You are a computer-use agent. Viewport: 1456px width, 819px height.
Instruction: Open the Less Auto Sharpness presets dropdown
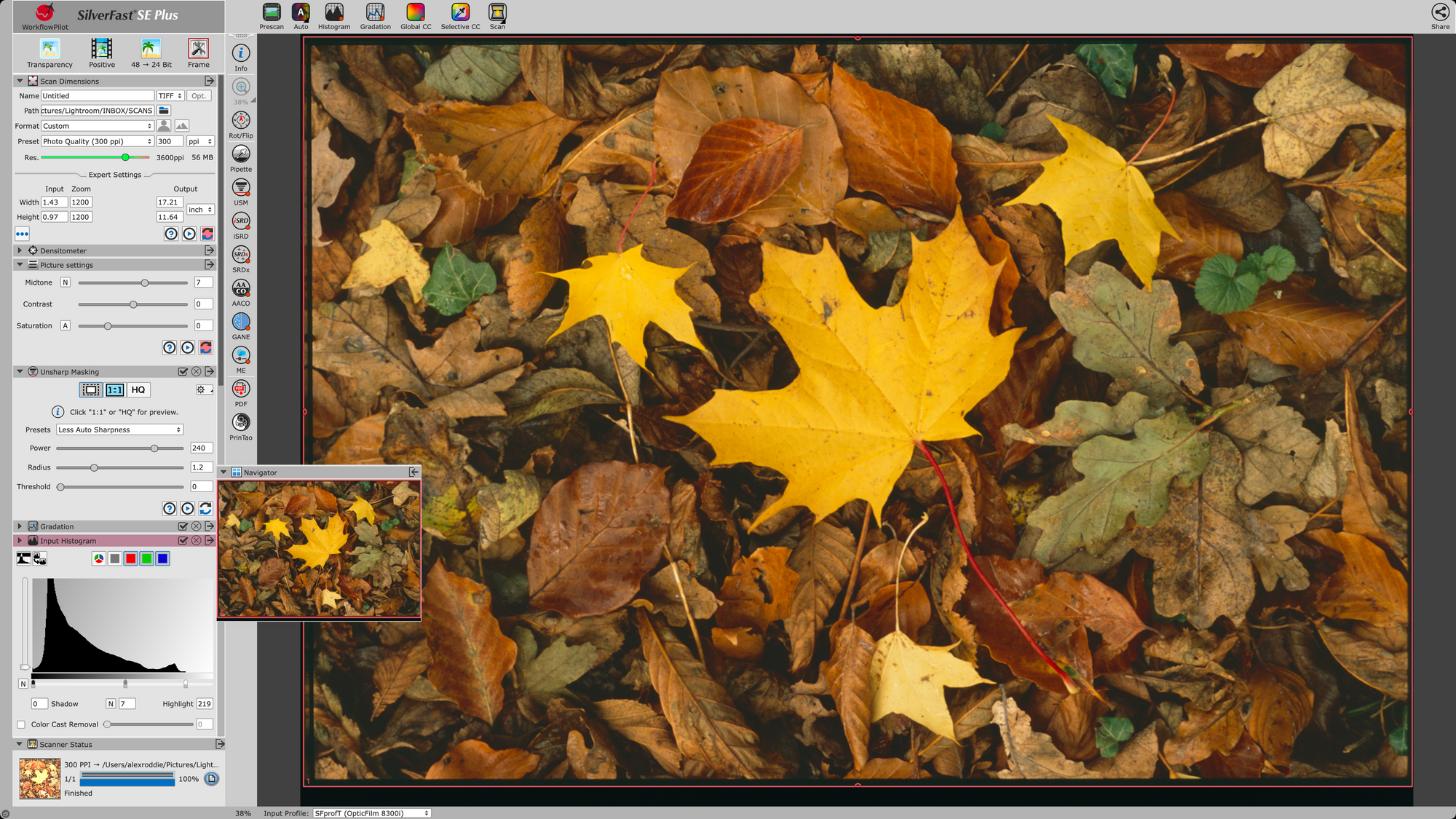click(119, 430)
